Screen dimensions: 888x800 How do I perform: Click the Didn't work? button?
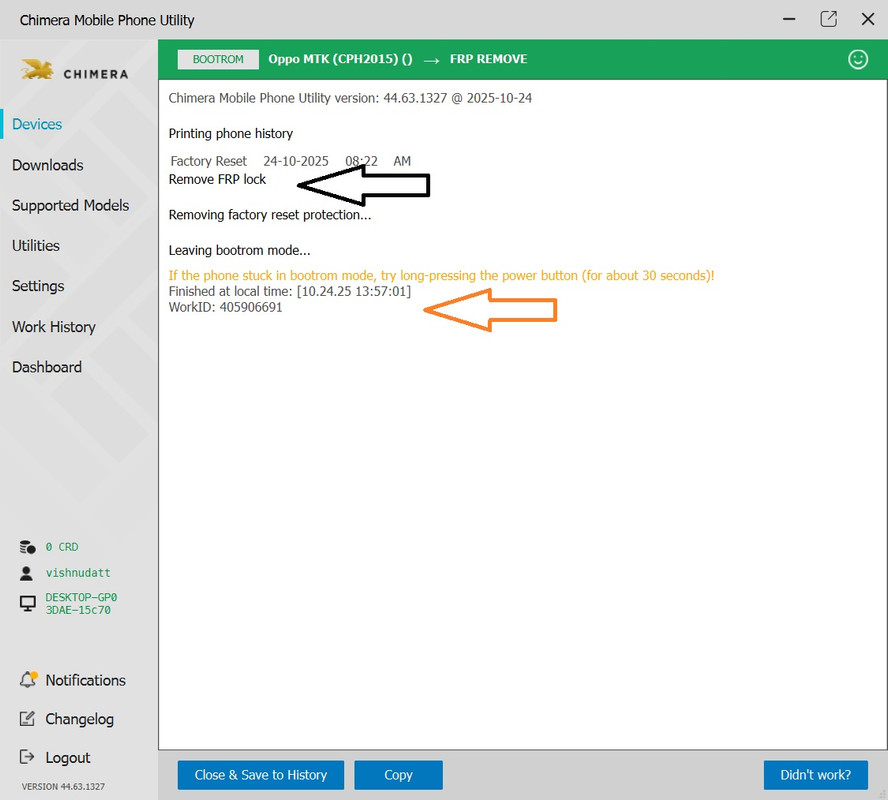[x=816, y=775]
